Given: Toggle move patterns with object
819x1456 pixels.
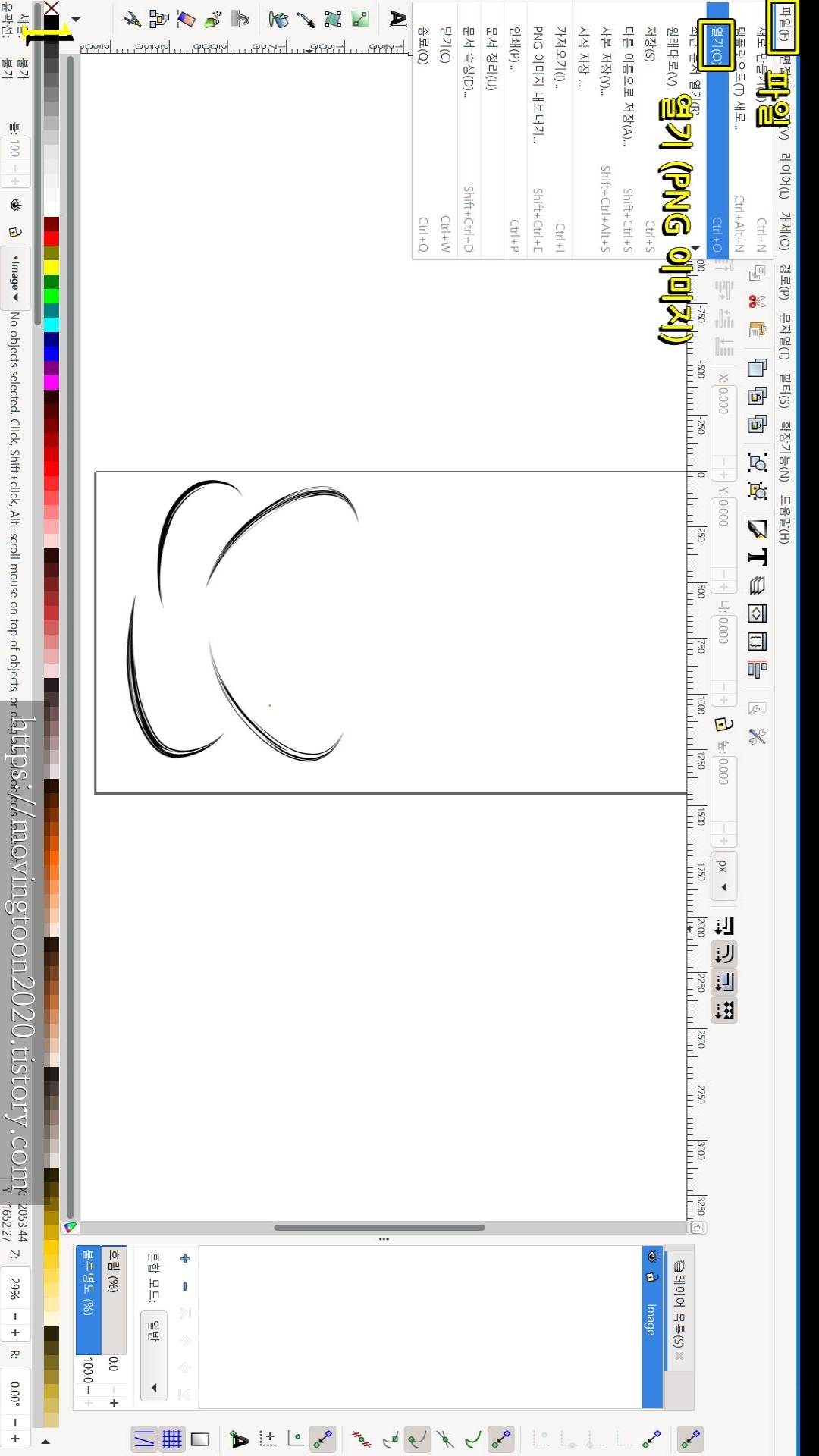Looking at the screenshot, I should 724,1009.
